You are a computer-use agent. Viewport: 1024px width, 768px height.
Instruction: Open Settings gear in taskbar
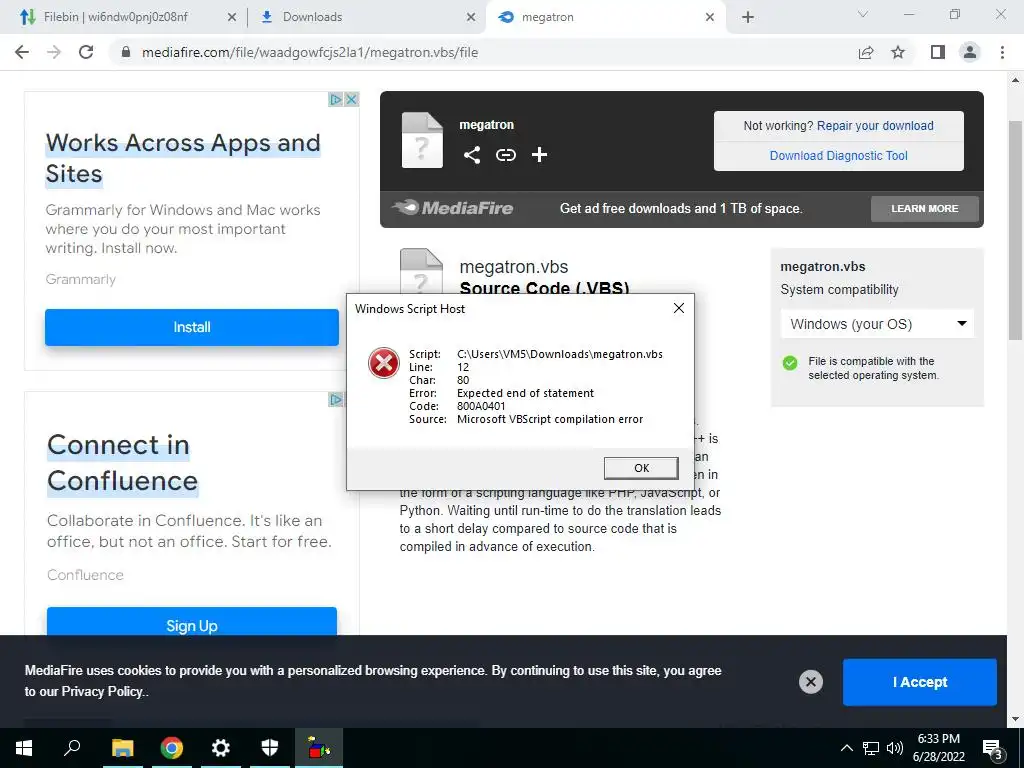point(221,748)
